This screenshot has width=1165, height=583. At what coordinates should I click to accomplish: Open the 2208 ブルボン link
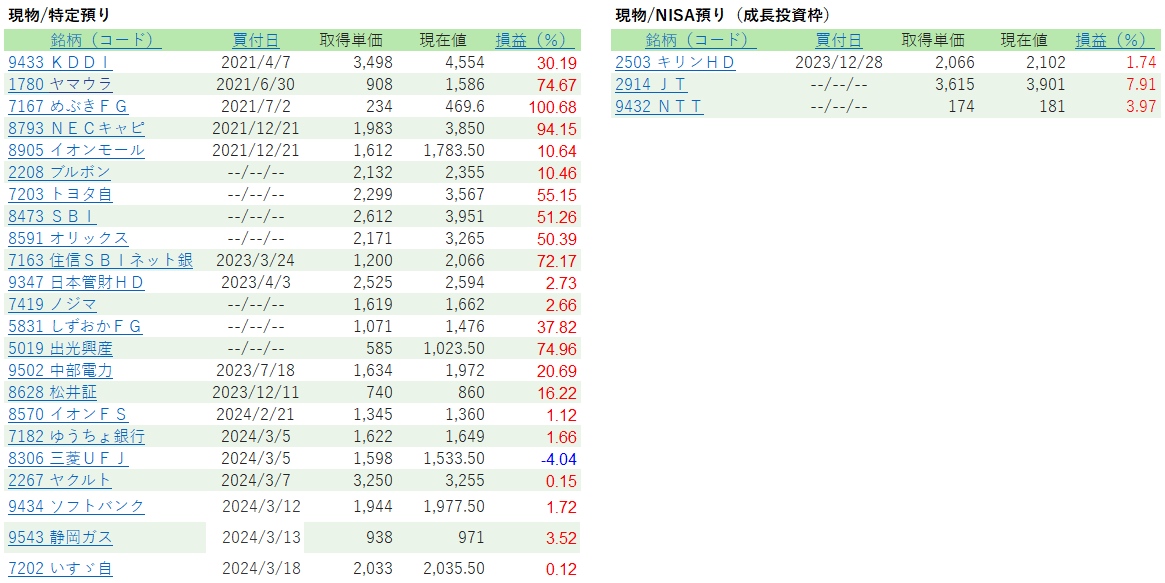click(59, 172)
